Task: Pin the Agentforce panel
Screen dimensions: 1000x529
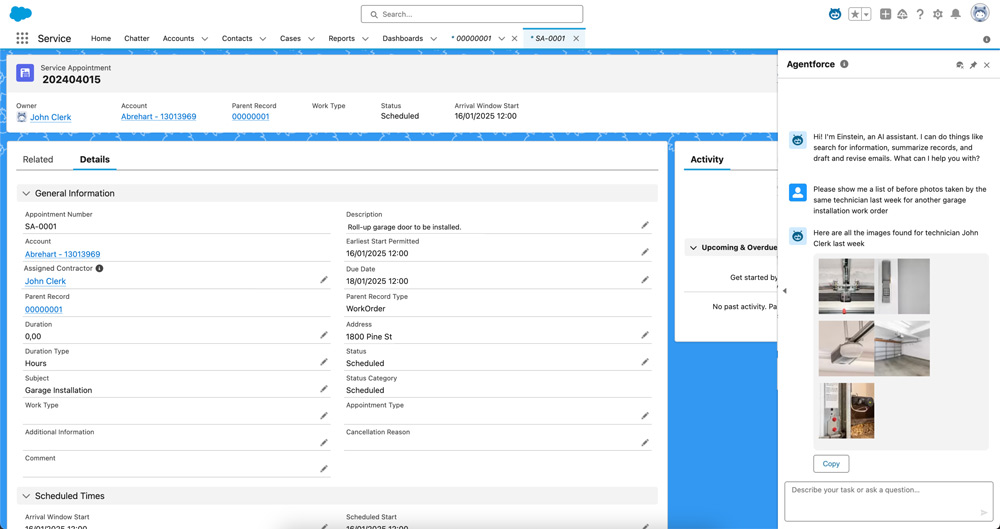Action: [x=973, y=65]
